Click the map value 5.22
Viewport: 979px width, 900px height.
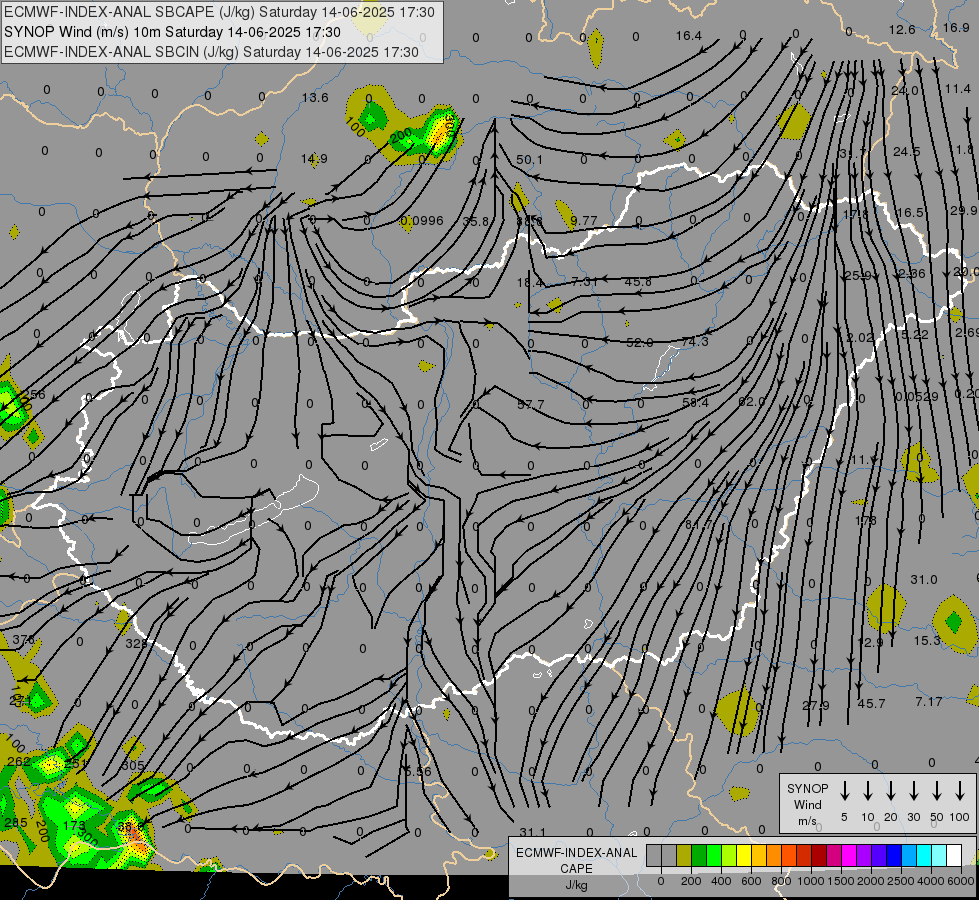point(915,334)
